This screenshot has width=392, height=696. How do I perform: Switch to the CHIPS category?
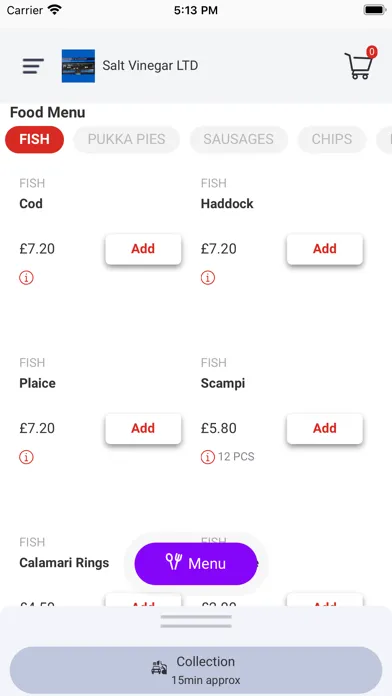[332, 139]
